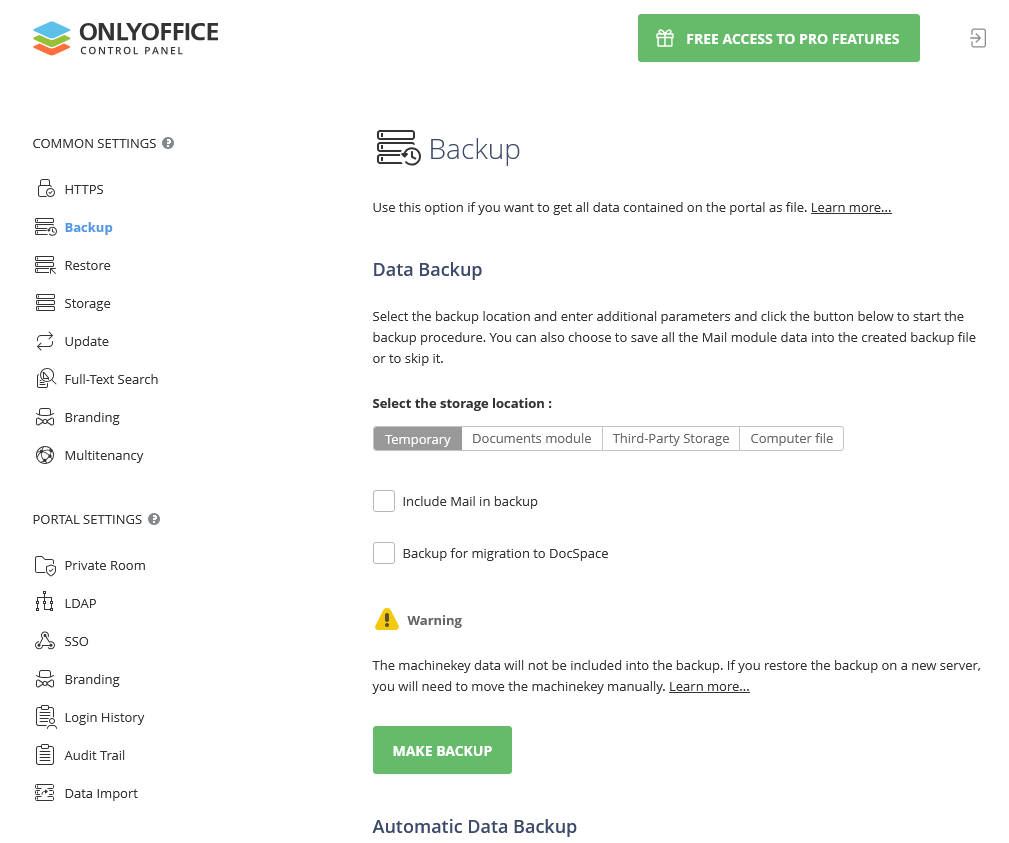Click the SSO icon in Portal Settings
Viewport: 1009px width, 843px height.
(x=45, y=641)
